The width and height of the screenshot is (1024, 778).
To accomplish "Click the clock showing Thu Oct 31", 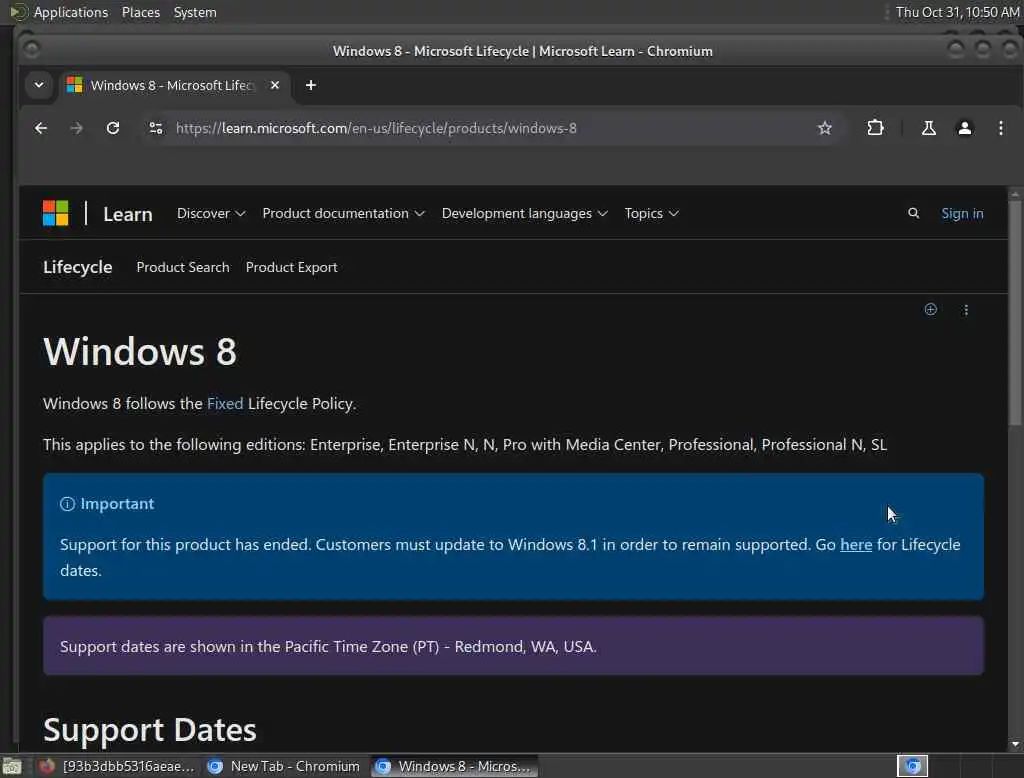I will pyautogui.click(x=957, y=12).
